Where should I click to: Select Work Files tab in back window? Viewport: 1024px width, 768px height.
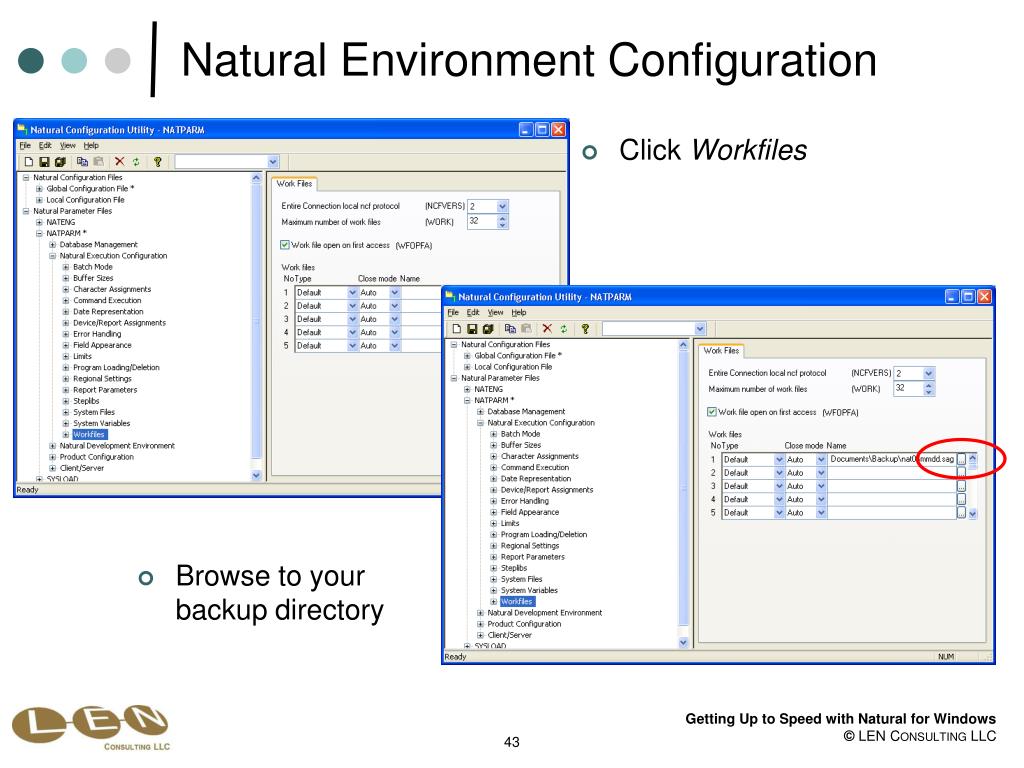(294, 184)
